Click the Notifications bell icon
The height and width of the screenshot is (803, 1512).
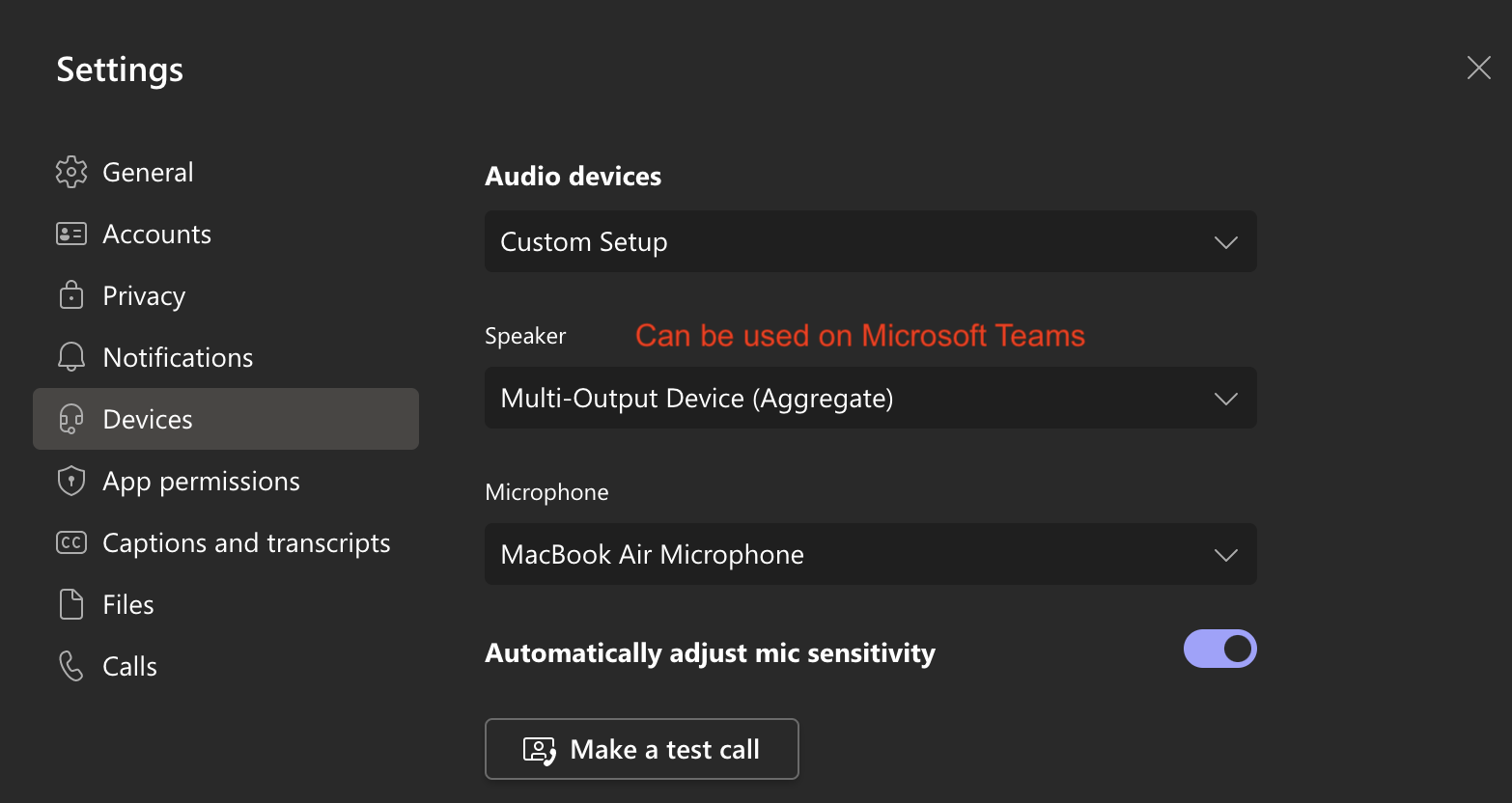coord(71,357)
